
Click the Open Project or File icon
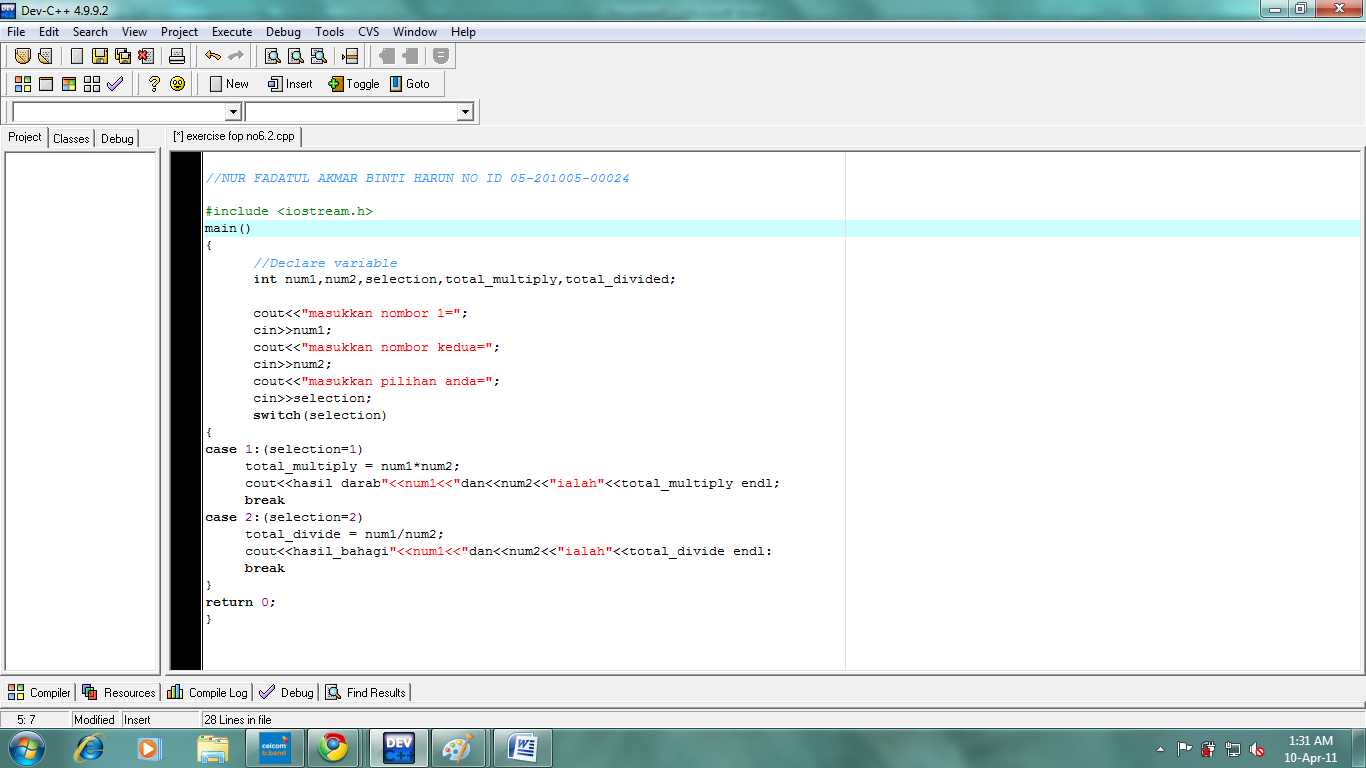pyautogui.click(x=22, y=56)
